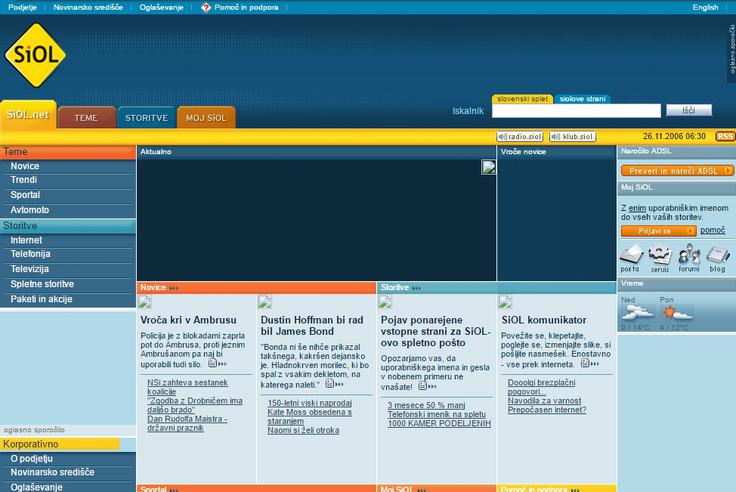Open 1000 KAMER PODELJENIH link
The height and width of the screenshot is (492, 736).
pos(439,423)
